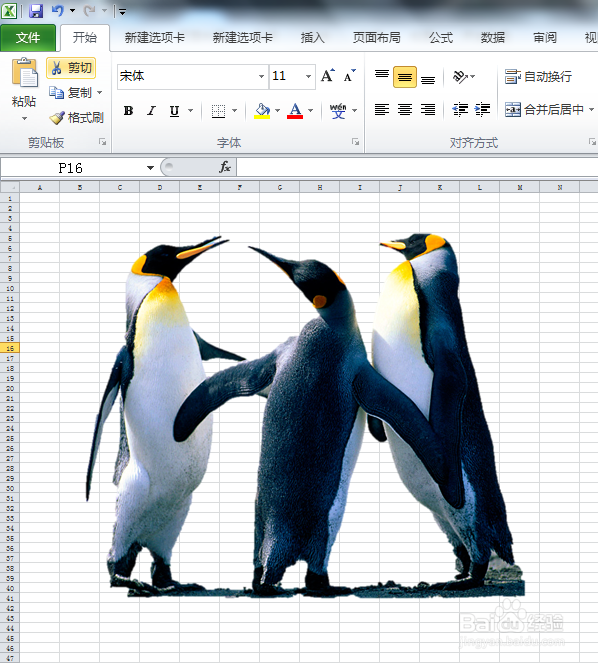598x663 pixels.
Task: Click the cell borders icon
Action: click(218, 111)
